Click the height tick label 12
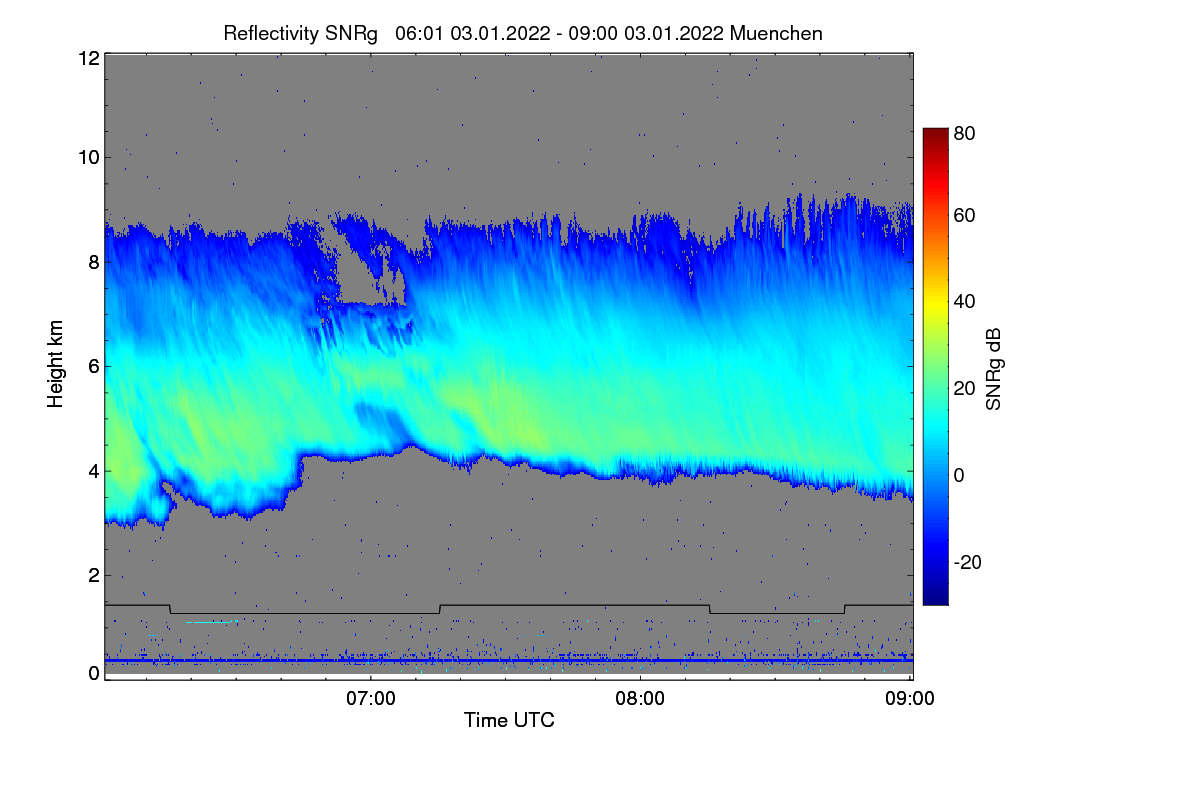This screenshot has height=800, width=1200. click(88, 58)
